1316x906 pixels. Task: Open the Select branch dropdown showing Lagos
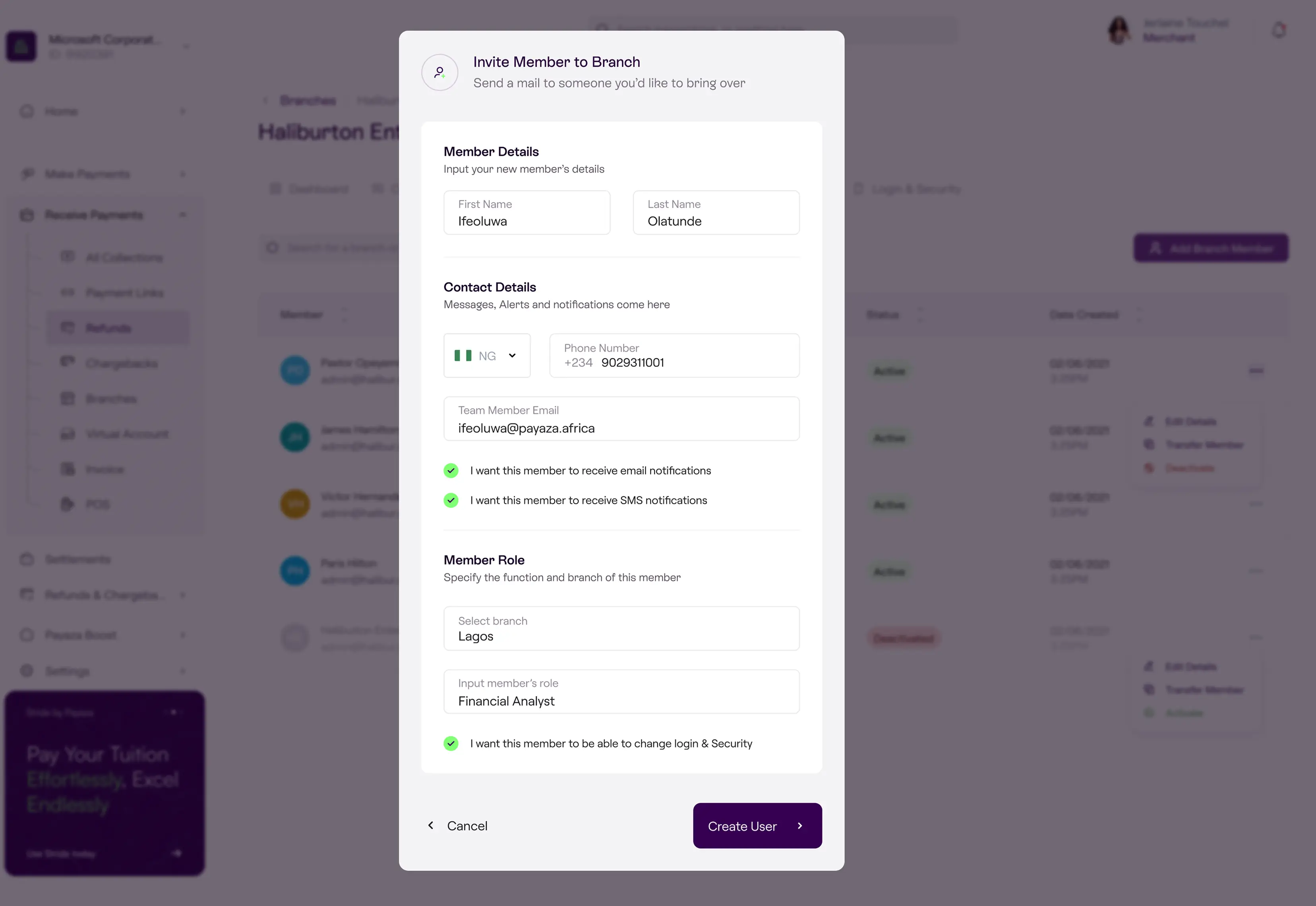click(621, 628)
